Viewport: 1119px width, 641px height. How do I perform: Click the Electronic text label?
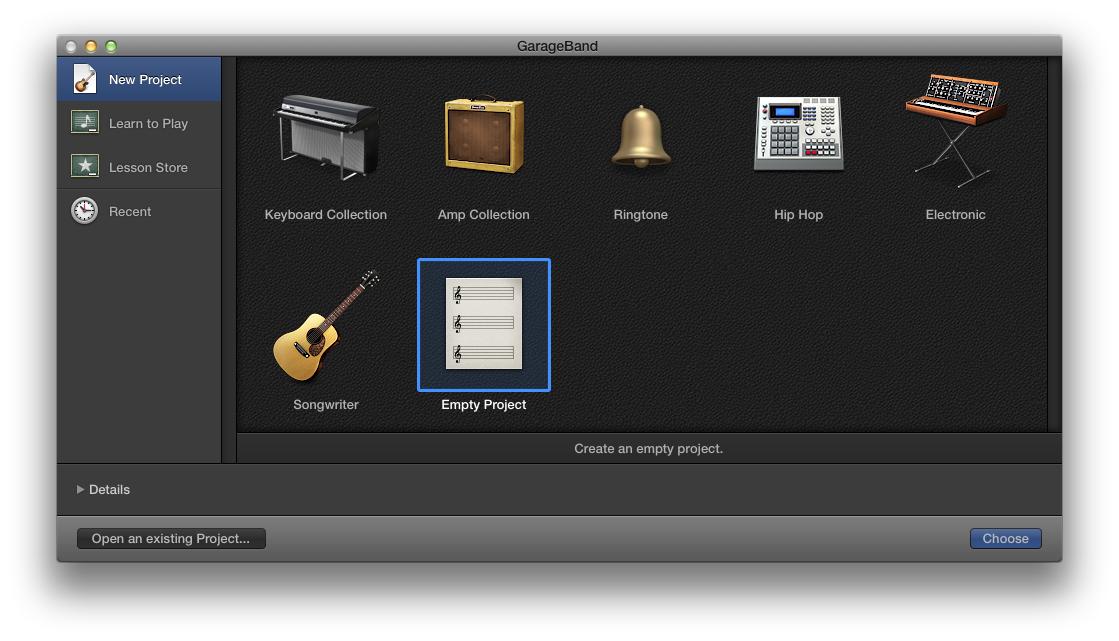956,215
